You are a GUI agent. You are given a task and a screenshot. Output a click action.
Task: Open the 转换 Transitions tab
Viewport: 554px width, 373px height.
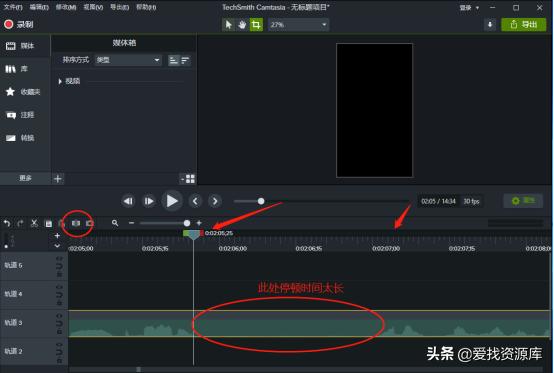[25, 138]
